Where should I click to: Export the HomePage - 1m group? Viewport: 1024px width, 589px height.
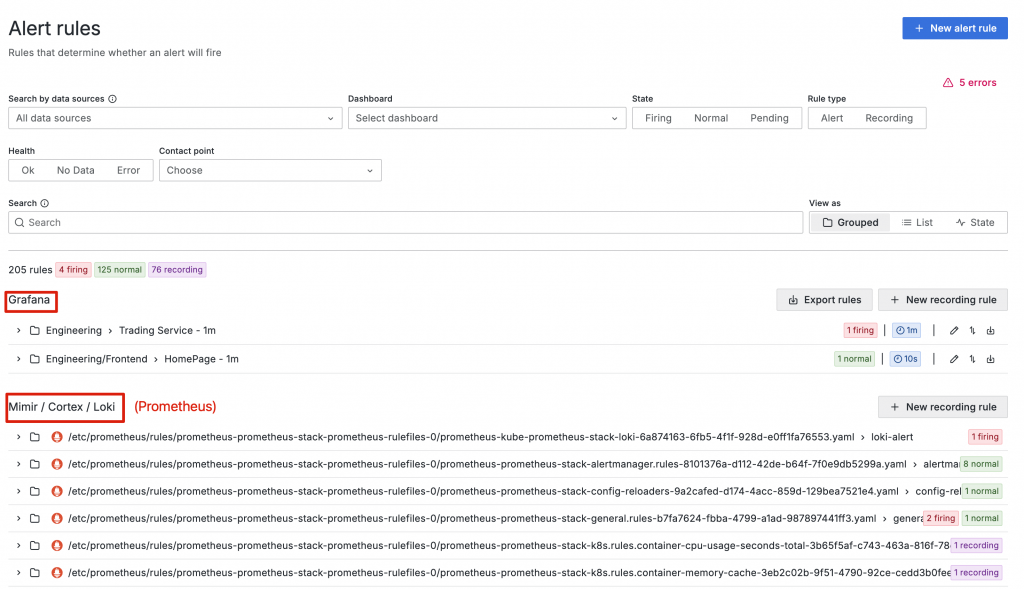pyautogui.click(x=991, y=358)
